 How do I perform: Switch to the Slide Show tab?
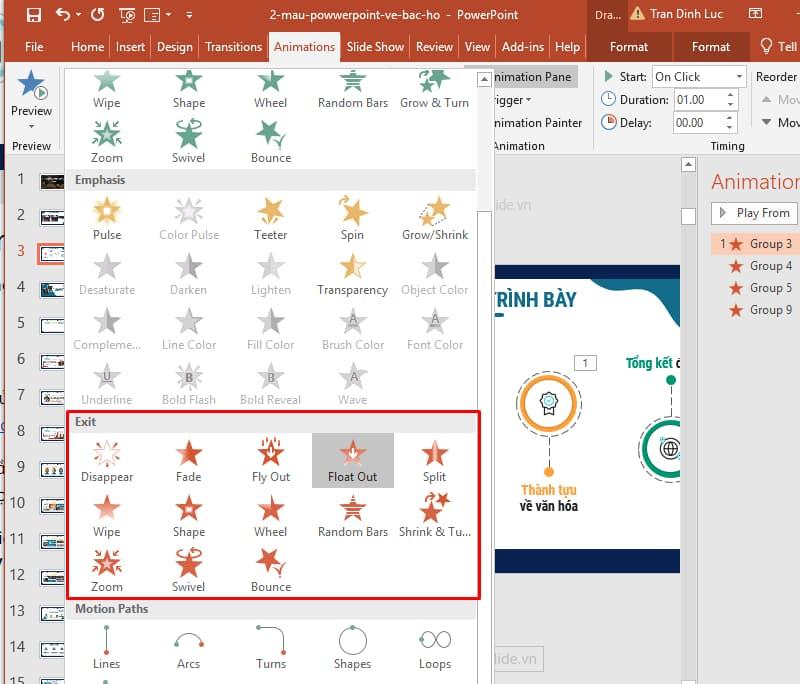pyautogui.click(x=375, y=46)
